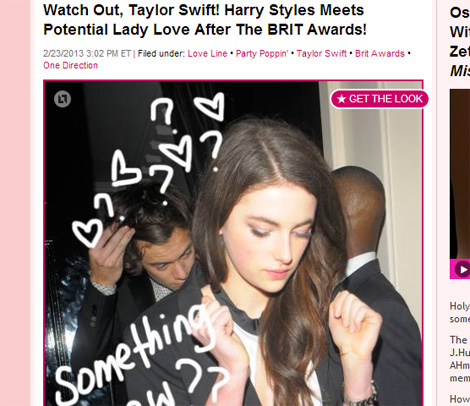
Task: Click the gray circular logo icon on photo
Action: click(63, 99)
